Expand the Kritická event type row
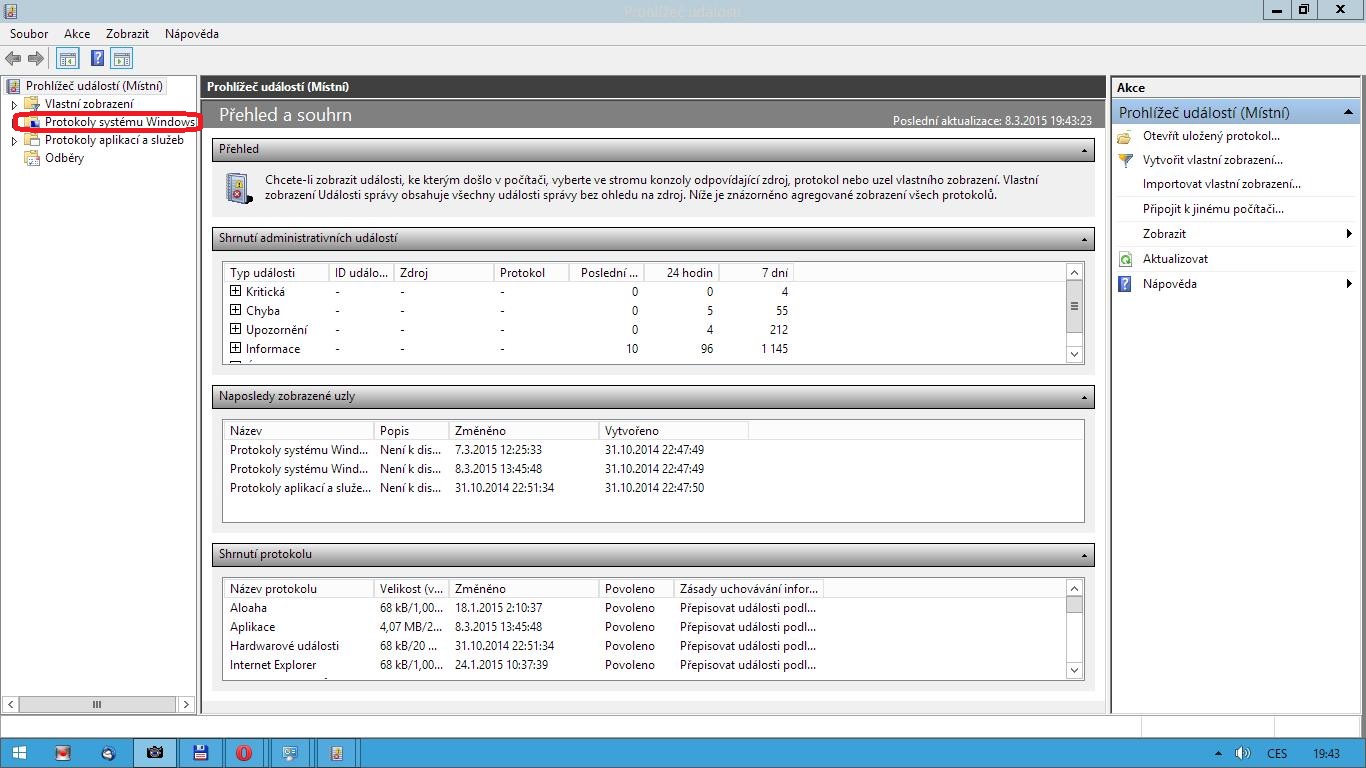1366x768 pixels. point(236,291)
